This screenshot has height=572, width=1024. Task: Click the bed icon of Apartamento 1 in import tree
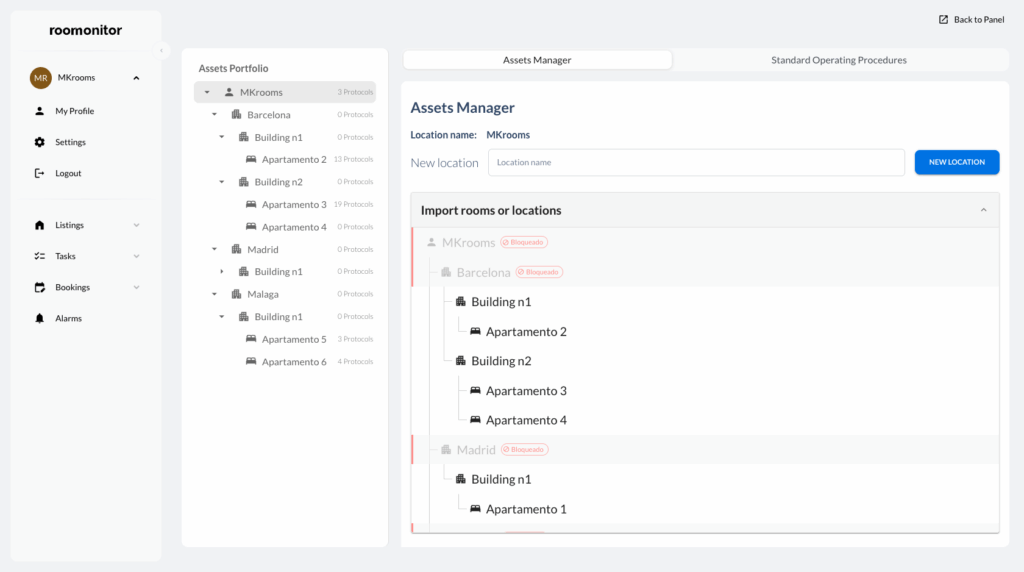475,509
